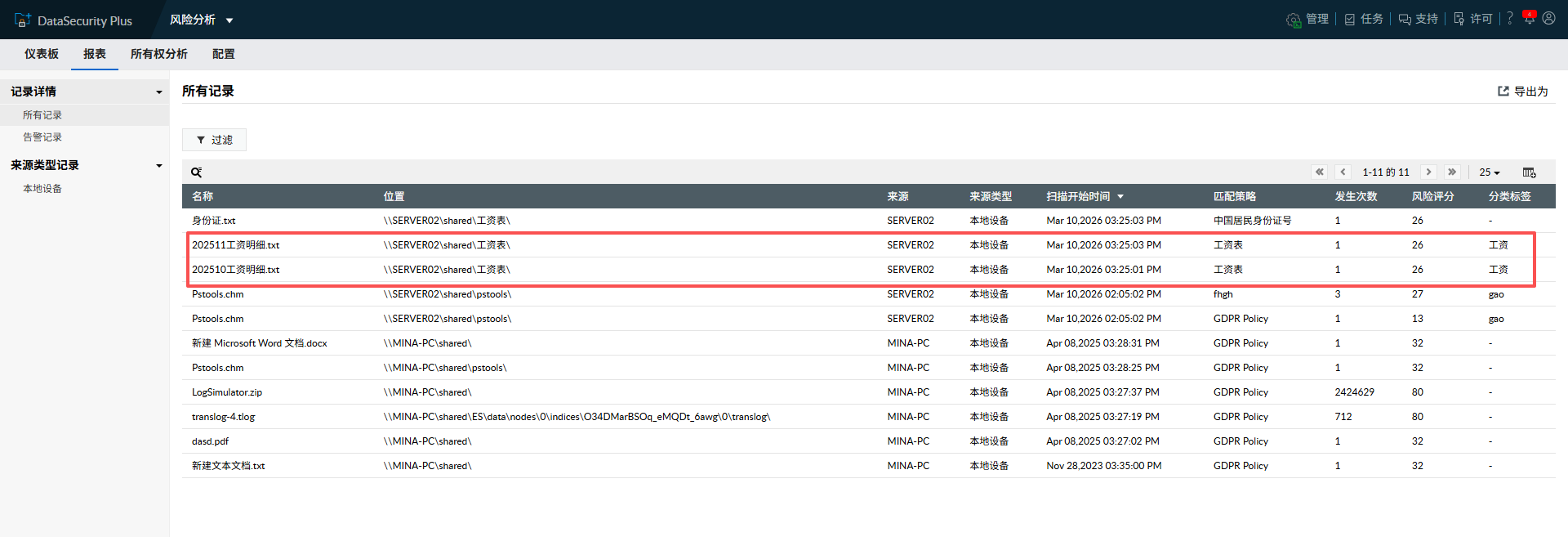Open the add/remove columns icon
This screenshot has width=1568, height=537.
[1529, 172]
